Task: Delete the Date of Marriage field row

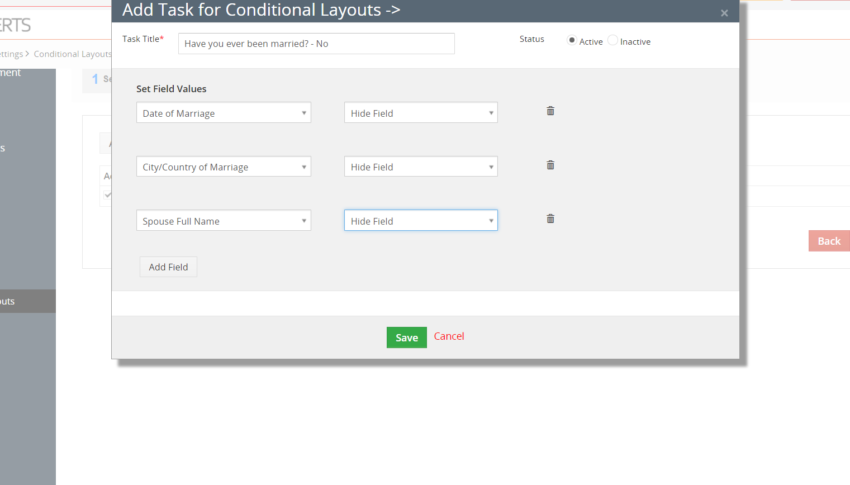Action: (x=550, y=111)
